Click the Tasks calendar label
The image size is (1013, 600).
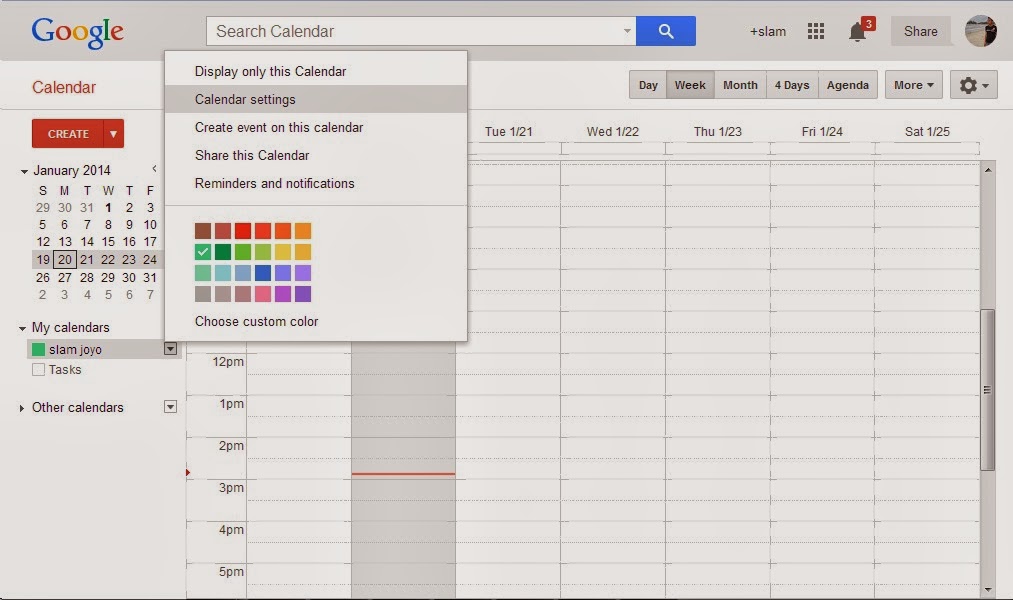tap(65, 370)
